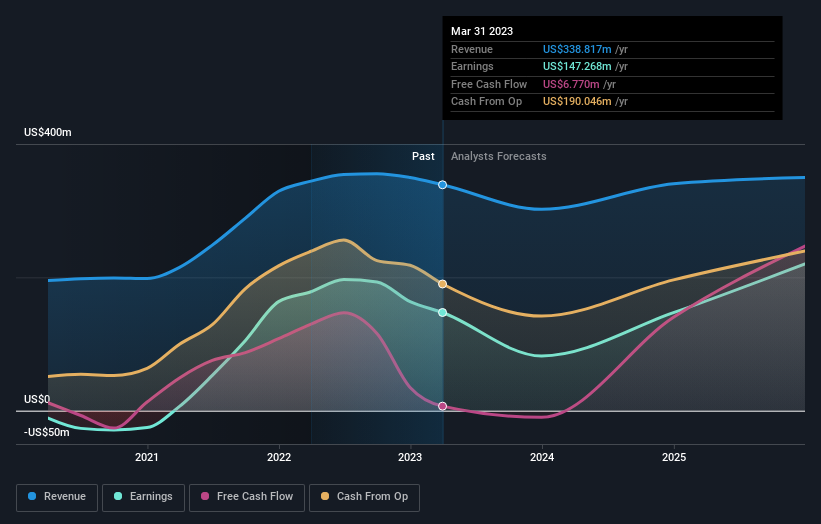
Task: Select the Free Cash Flow data point marker
Action: [442, 406]
